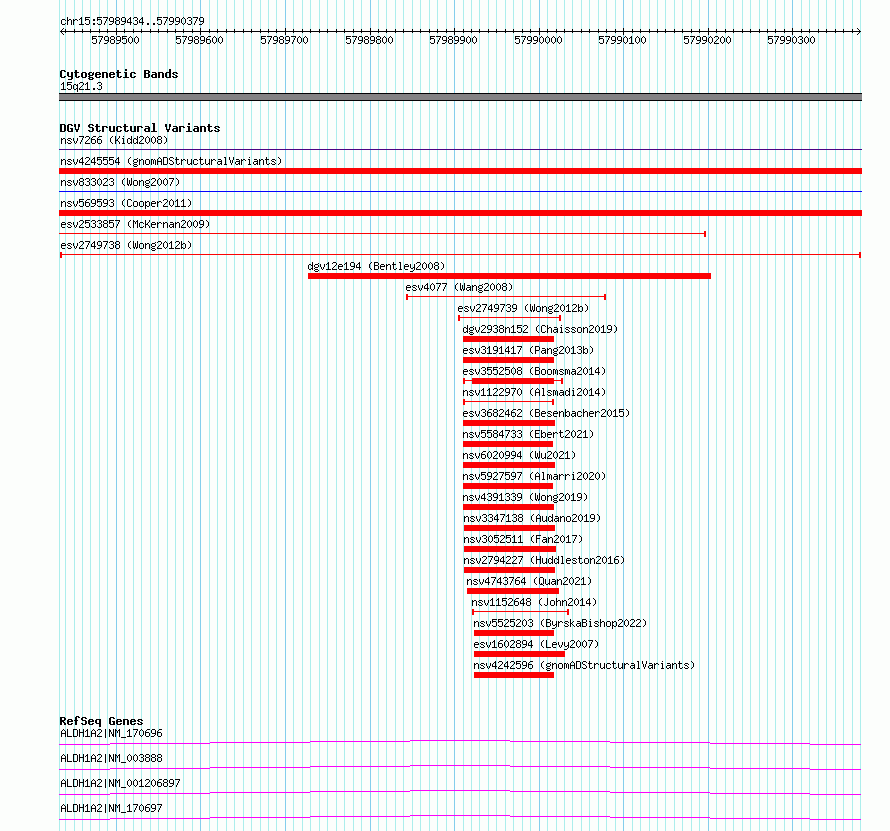
Task: Click ruler position 57990000
Action: click(x=538, y=40)
